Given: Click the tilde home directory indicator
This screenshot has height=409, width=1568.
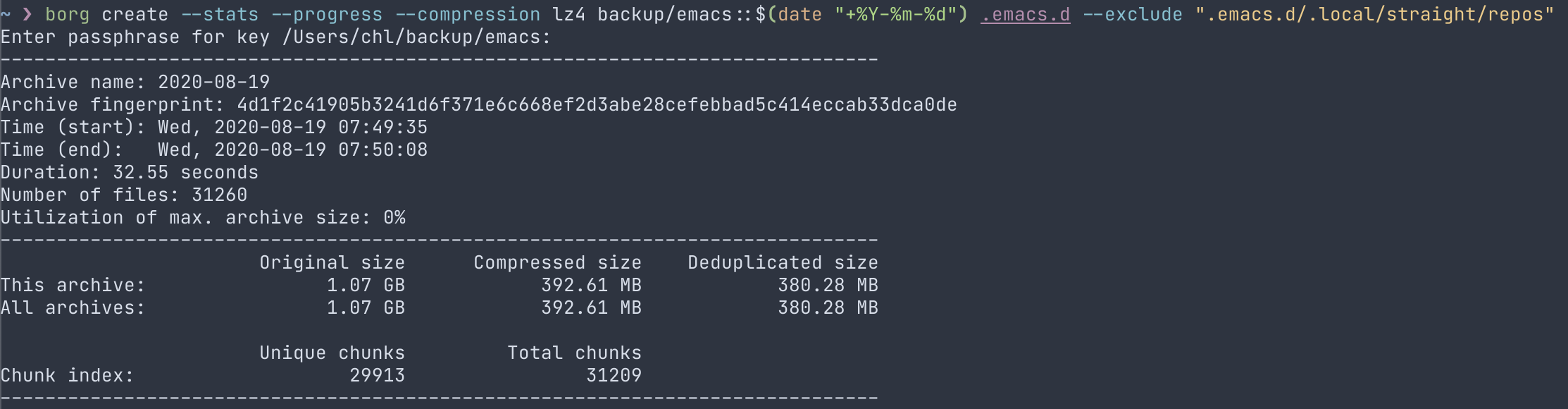Looking at the screenshot, I should [x=6, y=15].
